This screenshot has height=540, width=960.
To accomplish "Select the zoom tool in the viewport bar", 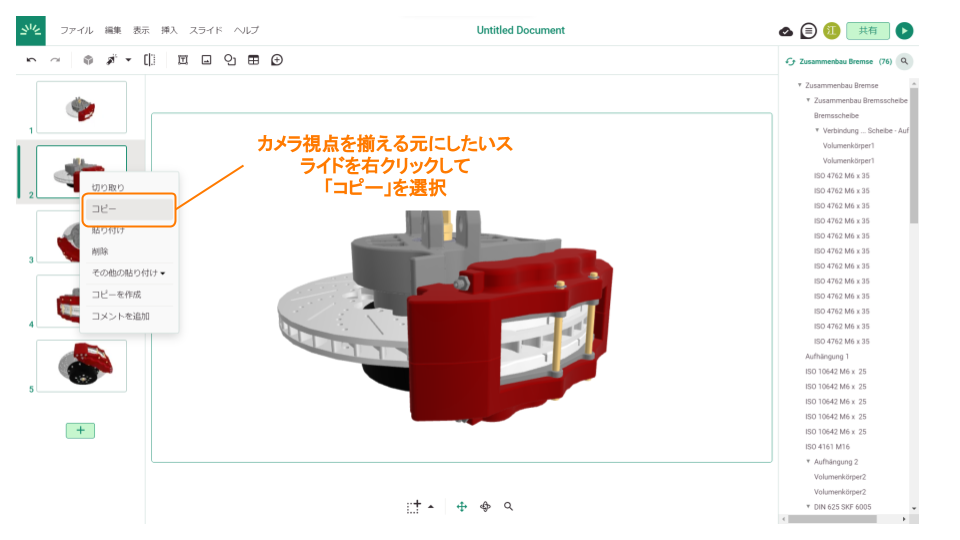I will tap(508, 506).
